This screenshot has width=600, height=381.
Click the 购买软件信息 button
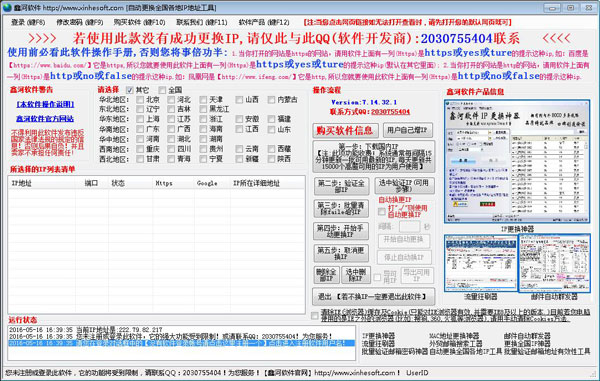pyautogui.click(x=346, y=130)
